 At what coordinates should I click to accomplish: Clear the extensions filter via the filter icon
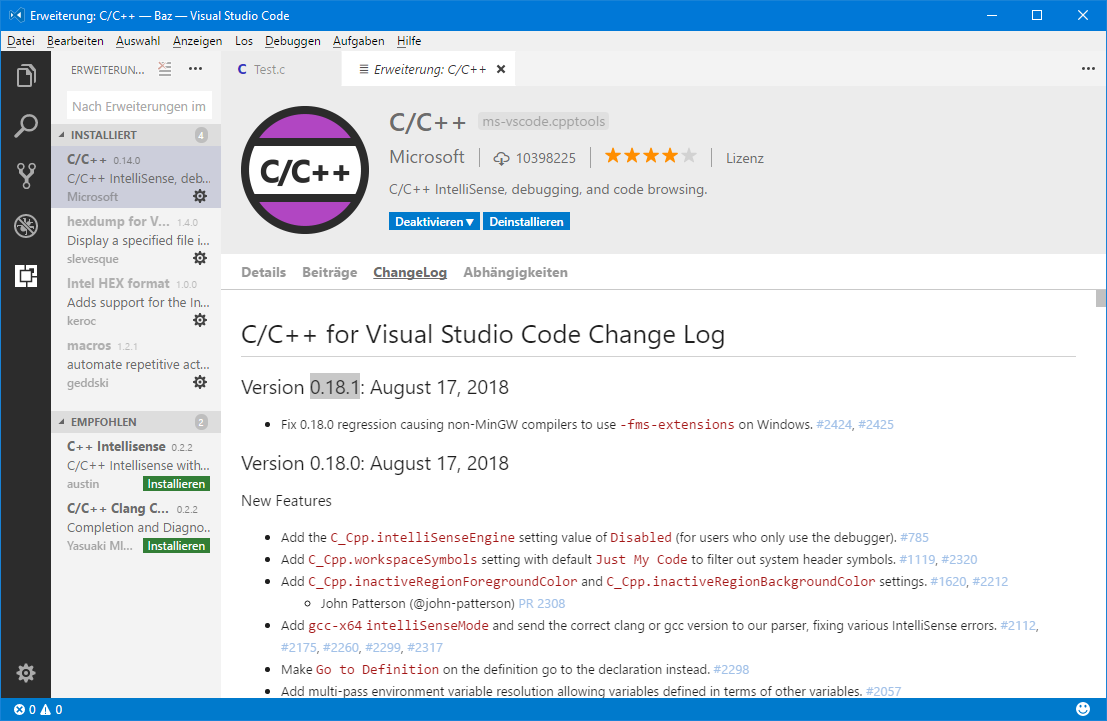(167, 69)
